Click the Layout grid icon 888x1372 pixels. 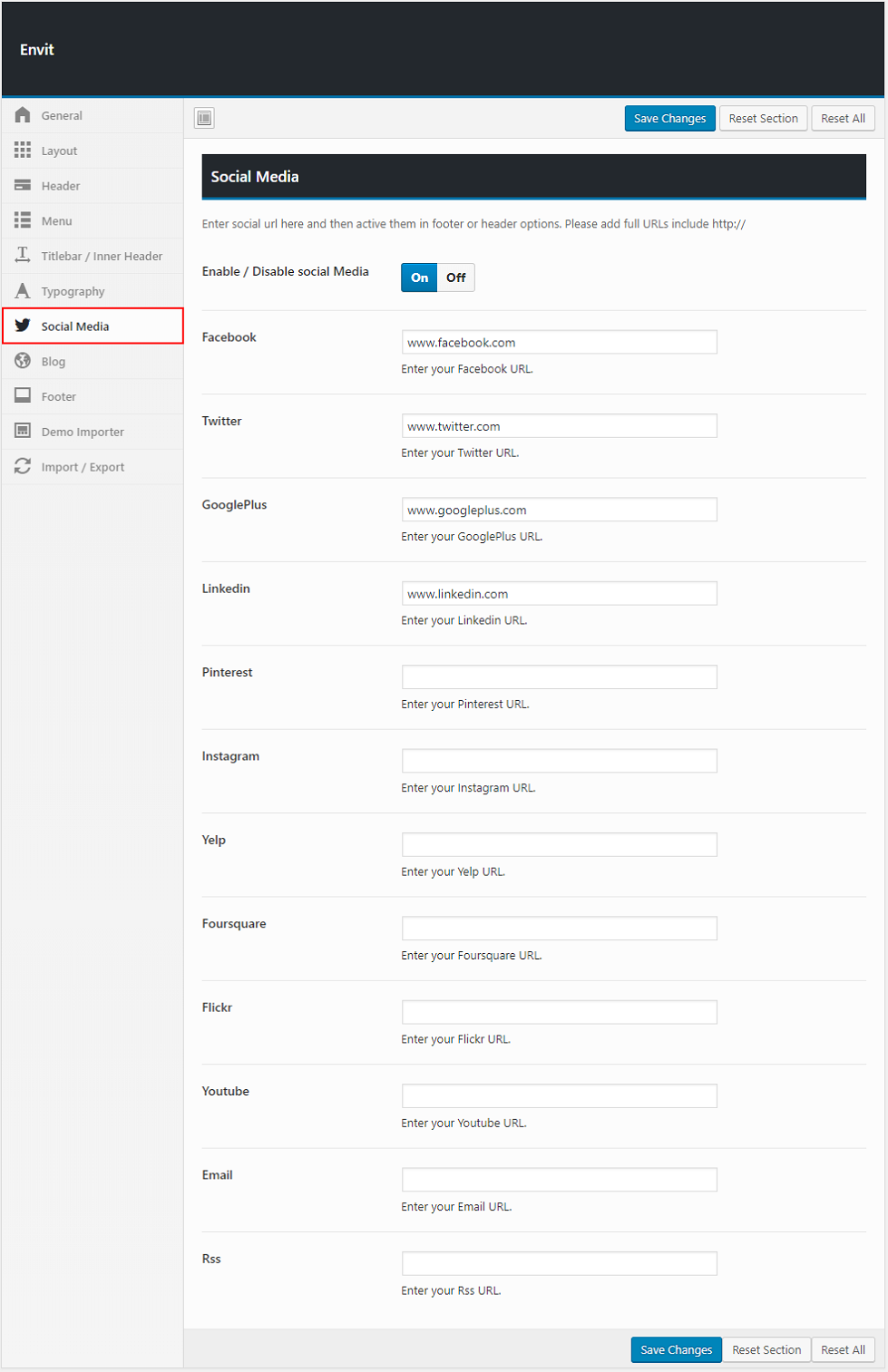pyautogui.click(x=23, y=151)
